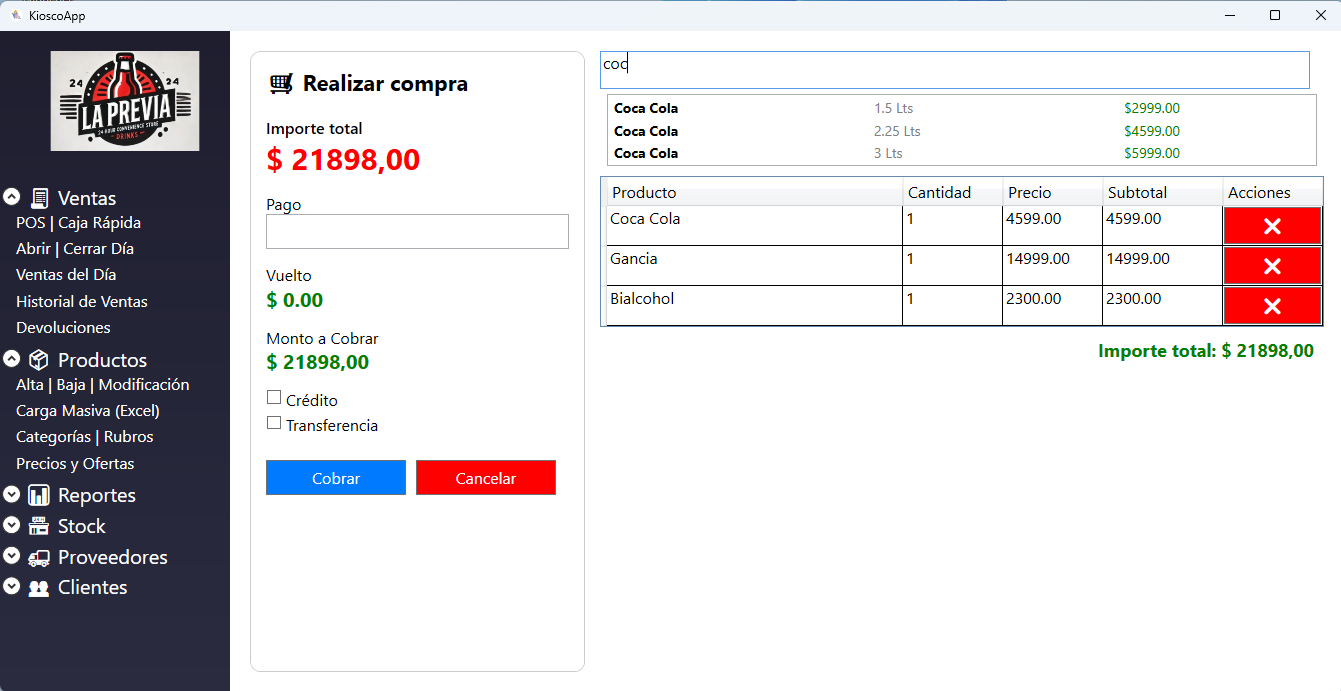Remove Bialcohol item from the list
The image size is (1341, 691).
[x=1272, y=306]
